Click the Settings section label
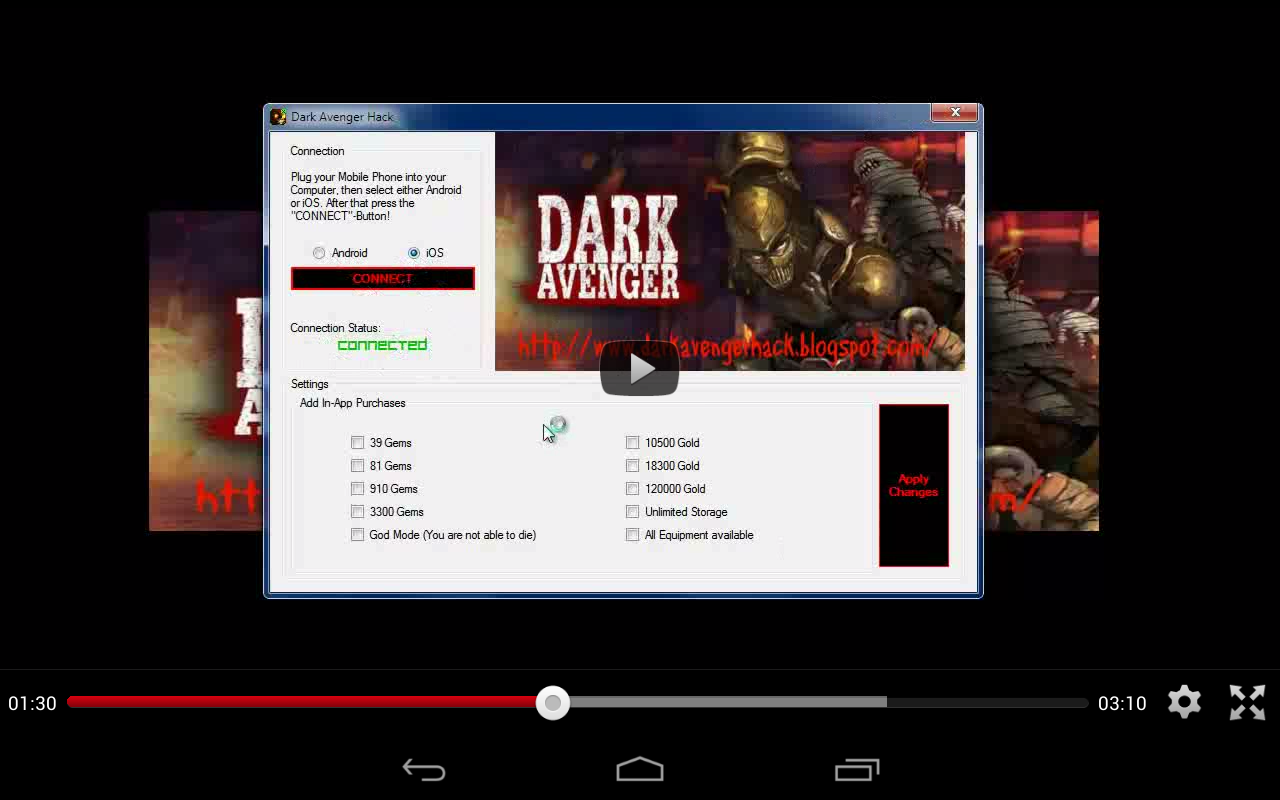 [x=310, y=384]
